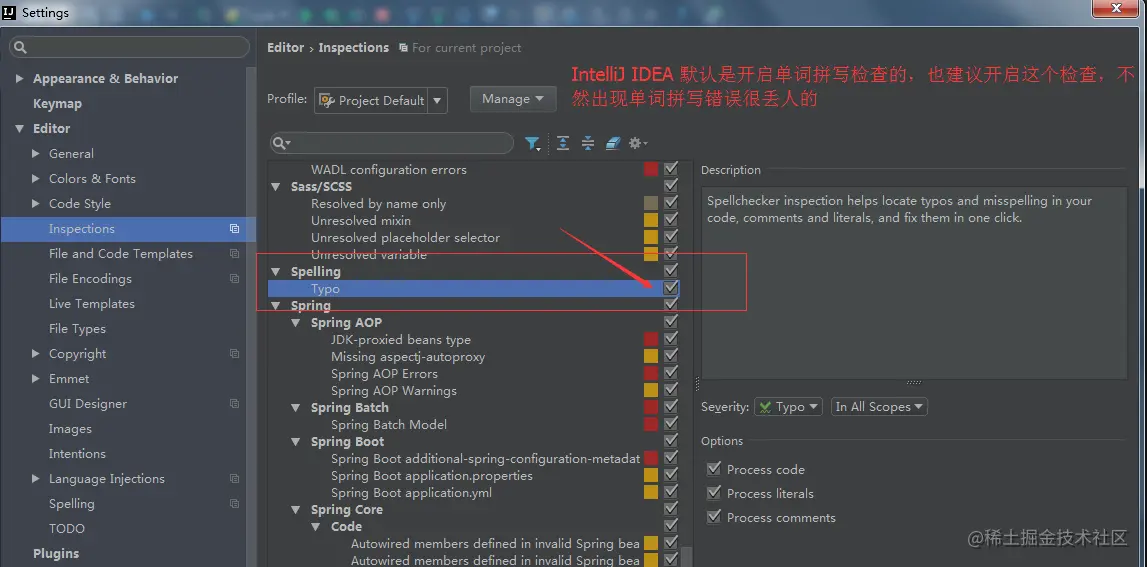Click the project icon next to Copyright

click(234, 353)
